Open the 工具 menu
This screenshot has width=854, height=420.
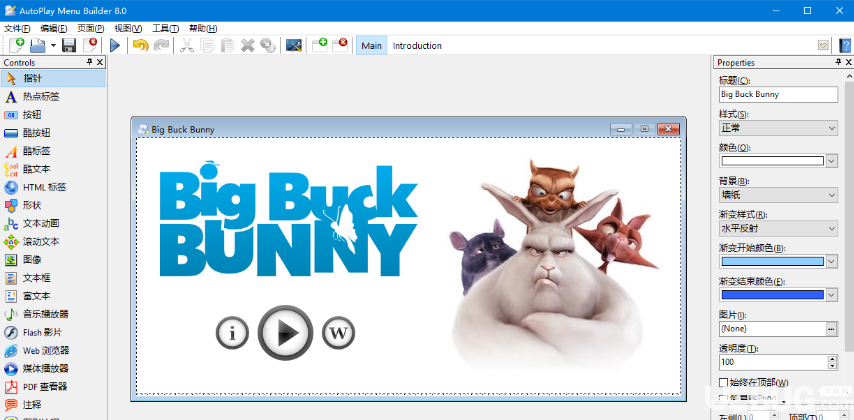[165, 28]
